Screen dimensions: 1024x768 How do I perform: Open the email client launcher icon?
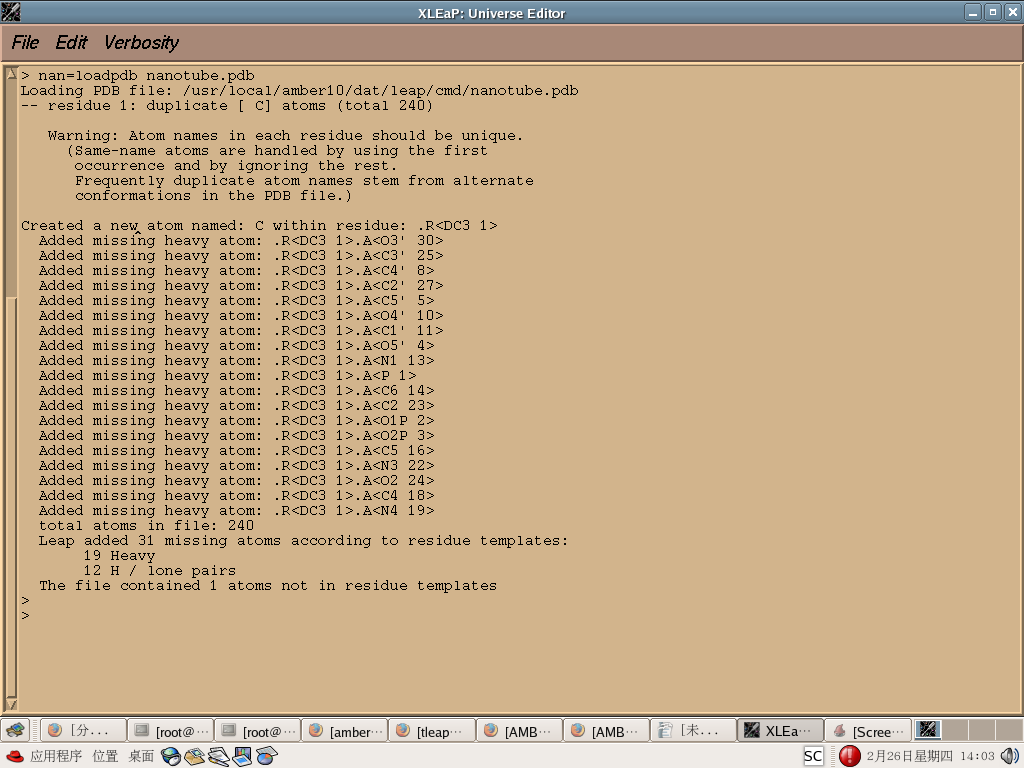coord(194,756)
